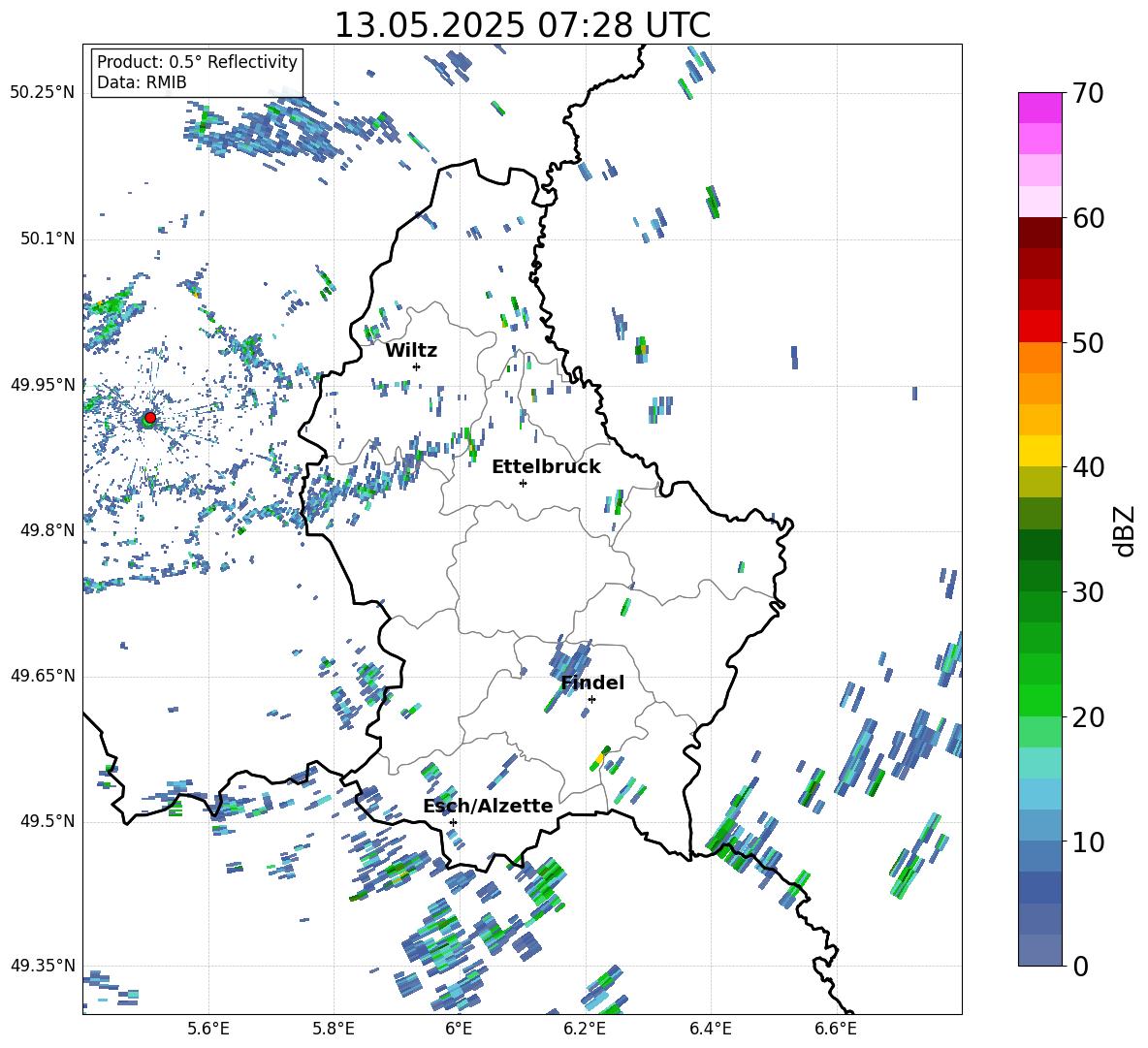Click the 70 dBZ colorbar tick label

click(x=1087, y=94)
